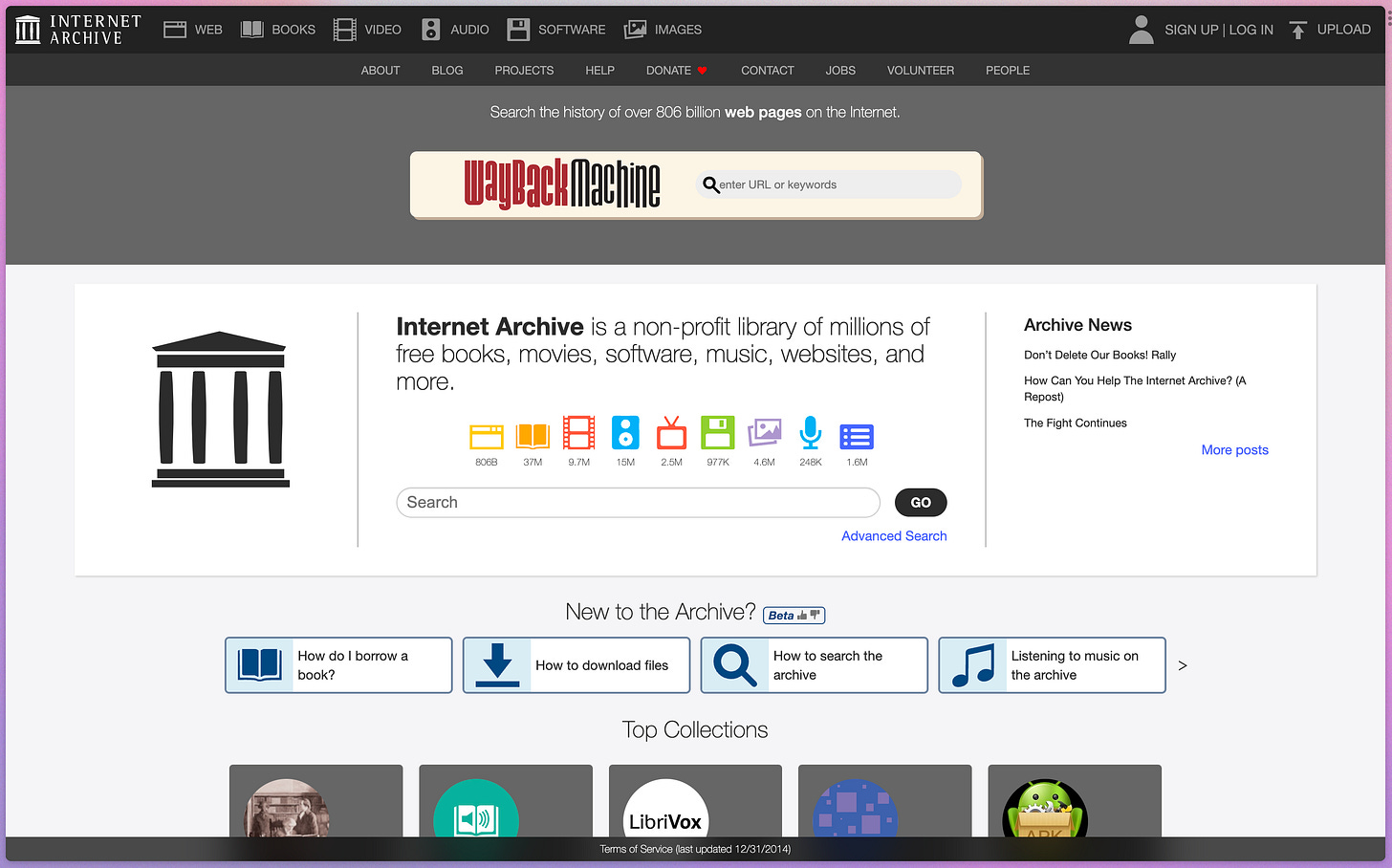Open the People menu item
Viewport: 1392px width, 868px height.
1008,71
